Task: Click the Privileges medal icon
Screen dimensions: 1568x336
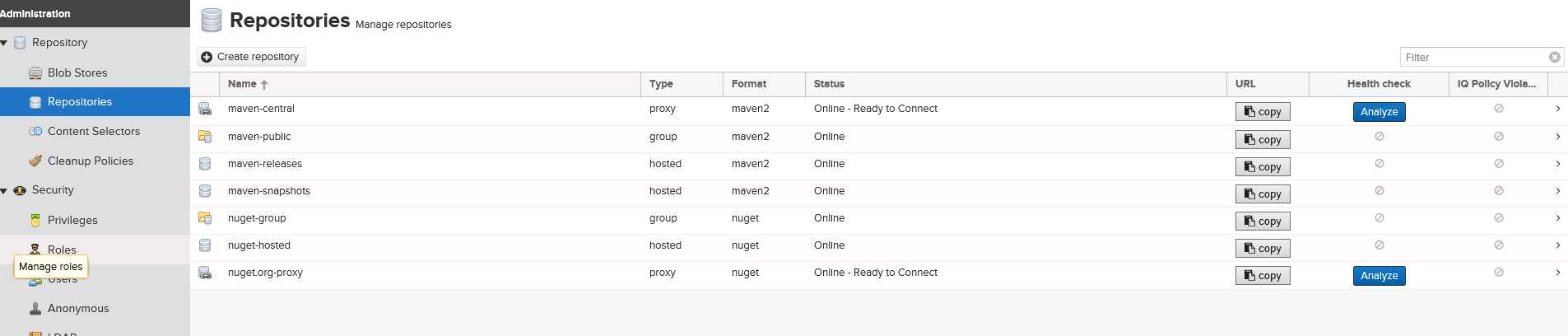Action: (x=35, y=221)
